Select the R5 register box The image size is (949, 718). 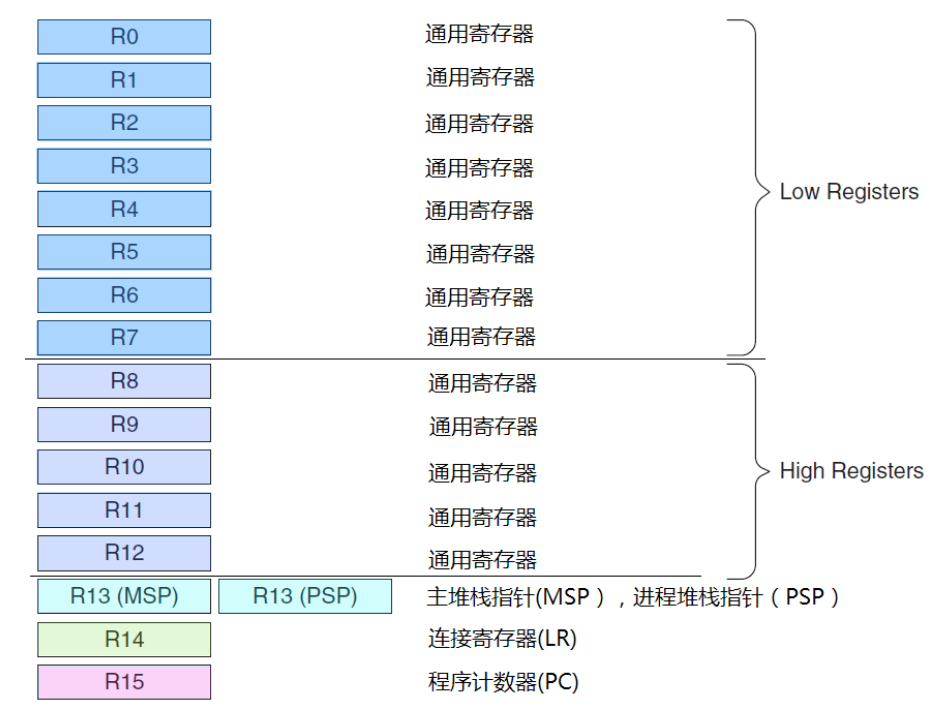[124, 252]
